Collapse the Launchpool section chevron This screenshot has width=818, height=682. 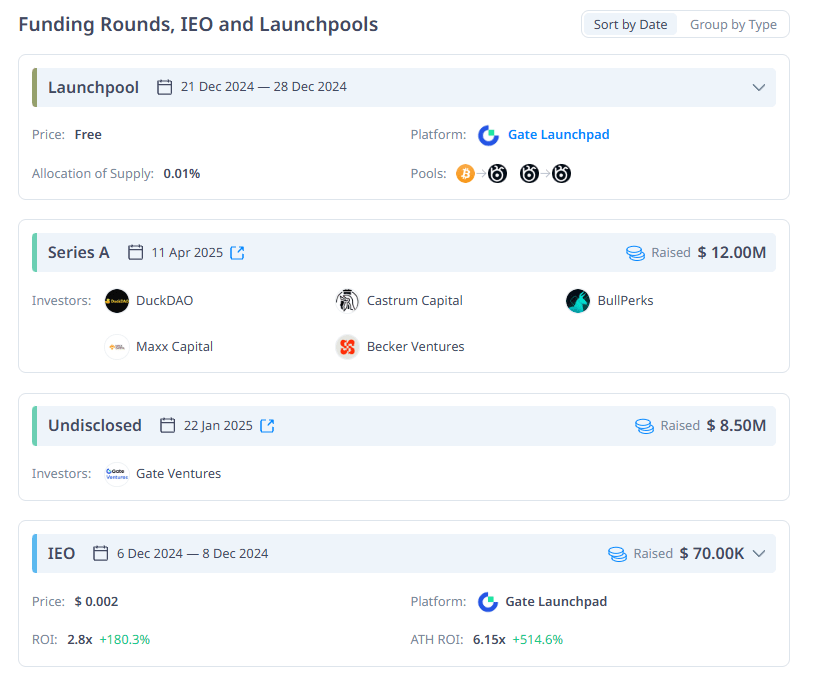(759, 87)
